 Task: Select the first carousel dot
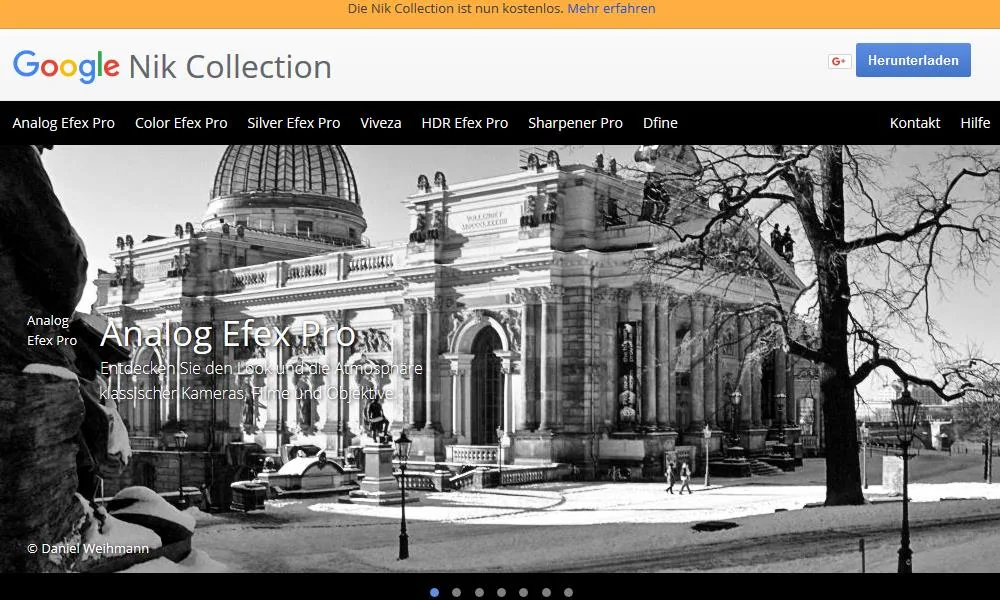click(434, 592)
